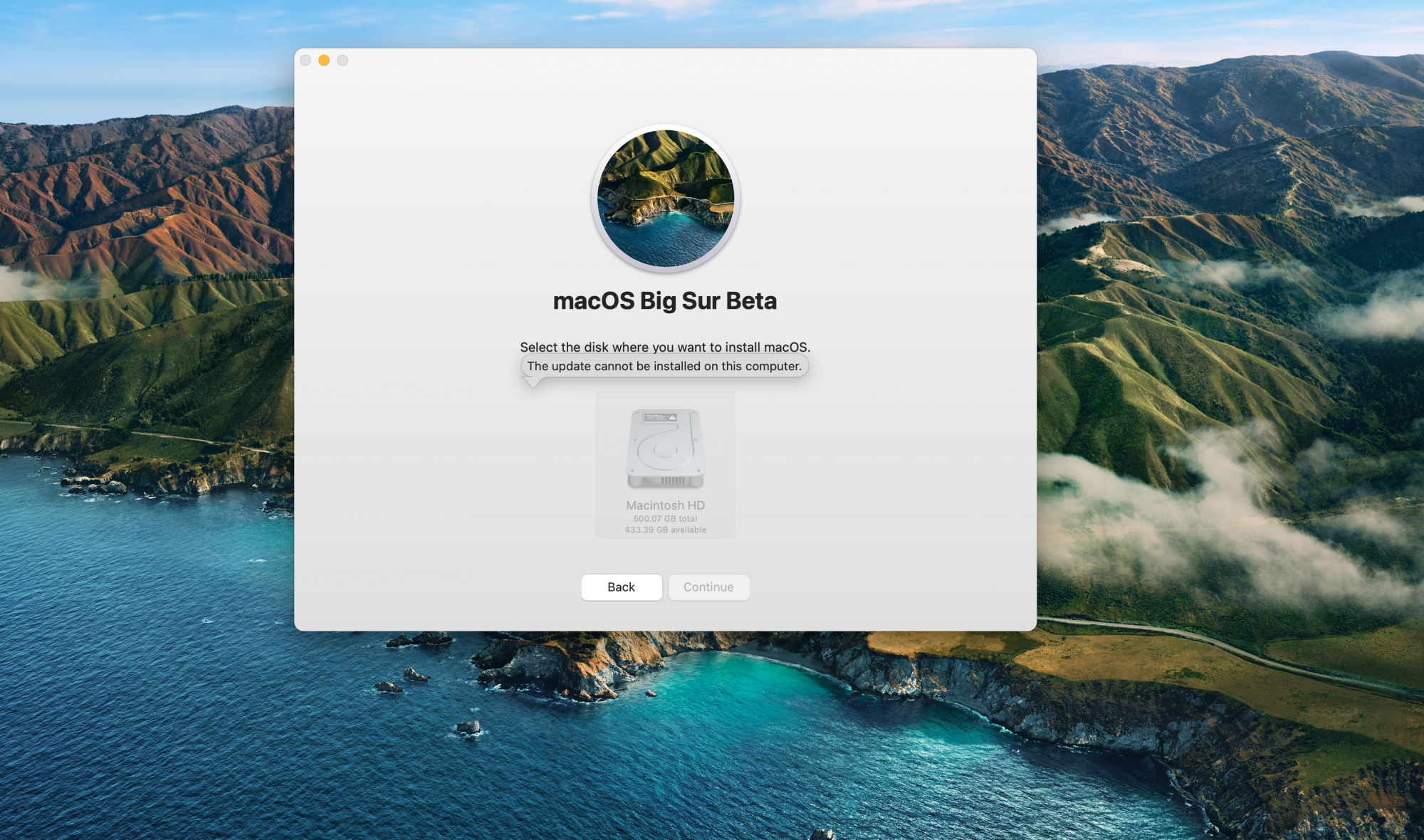Click the greyed-out Continue button
This screenshot has height=840, width=1424.
pos(708,587)
